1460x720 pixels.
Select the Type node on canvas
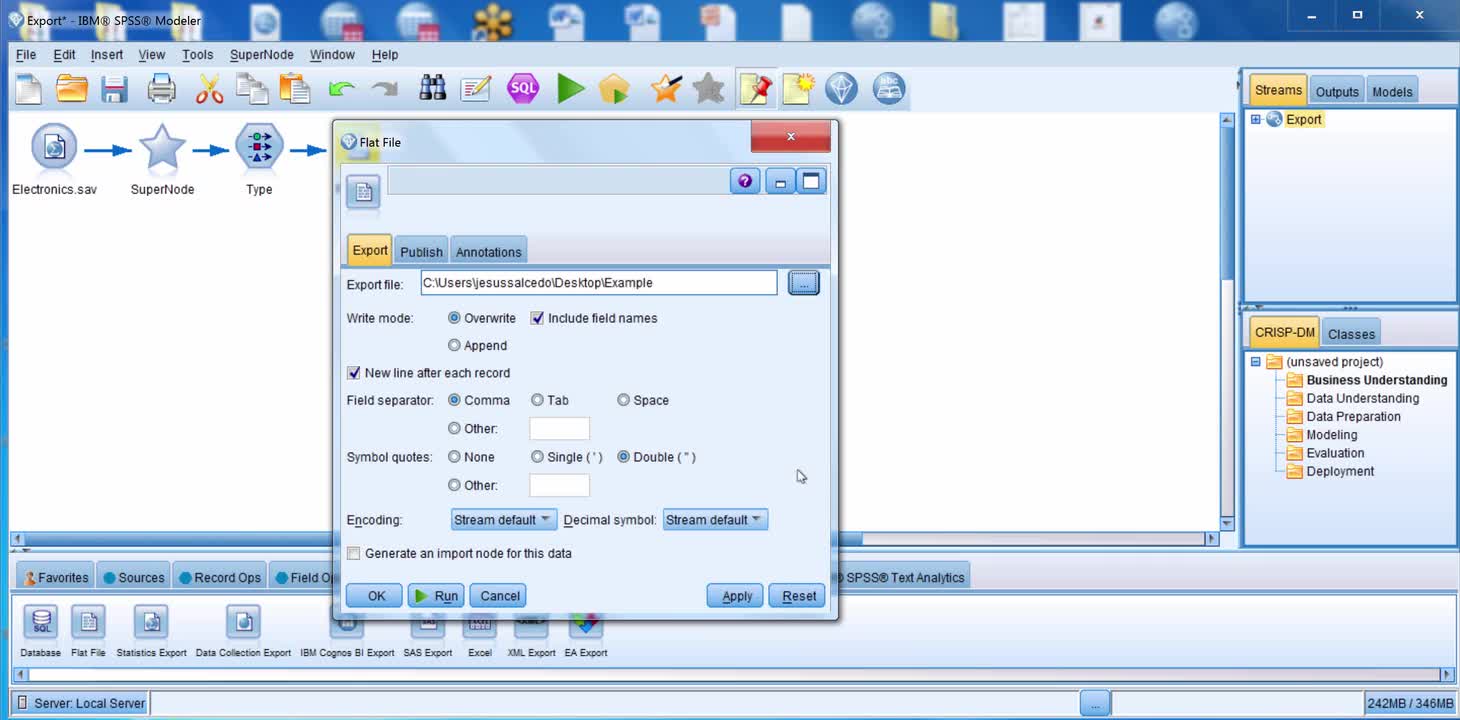point(259,150)
